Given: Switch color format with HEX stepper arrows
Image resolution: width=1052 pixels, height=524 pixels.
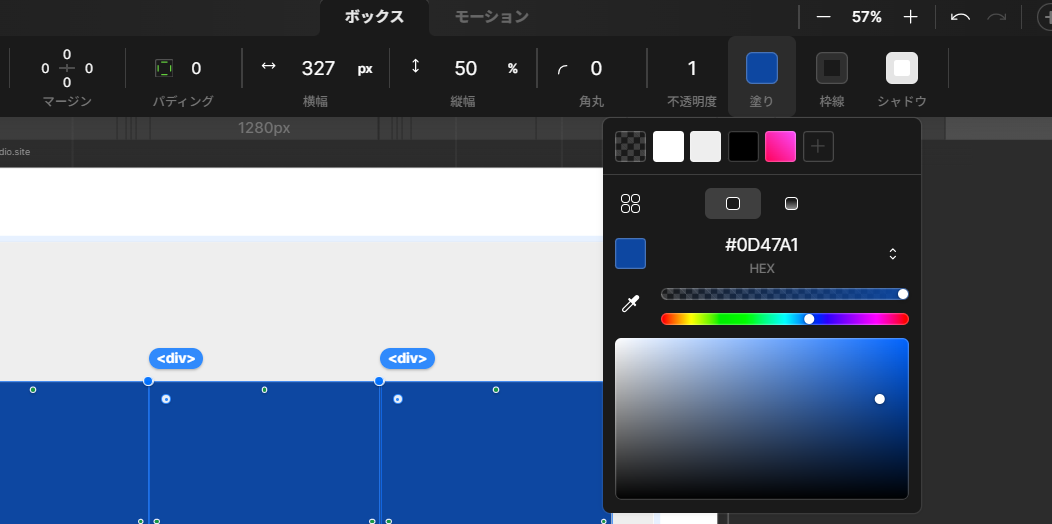Looking at the screenshot, I should (x=893, y=254).
